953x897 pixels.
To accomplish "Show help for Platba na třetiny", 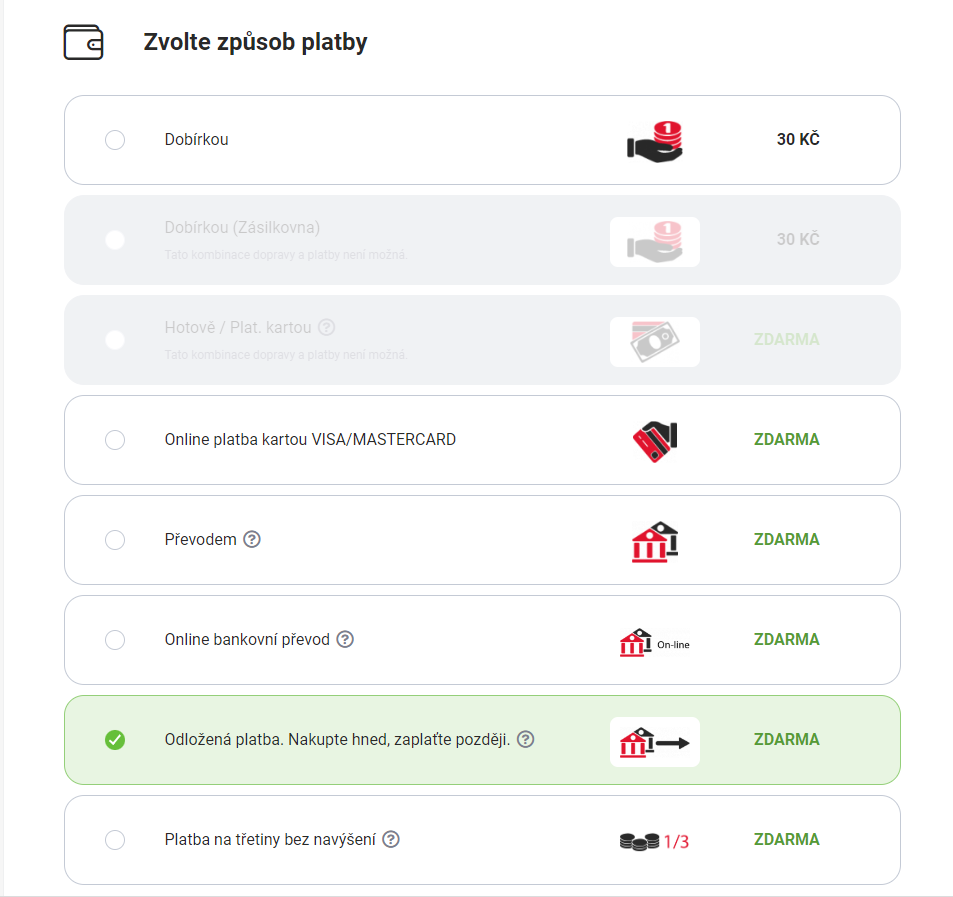I will tap(391, 839).
